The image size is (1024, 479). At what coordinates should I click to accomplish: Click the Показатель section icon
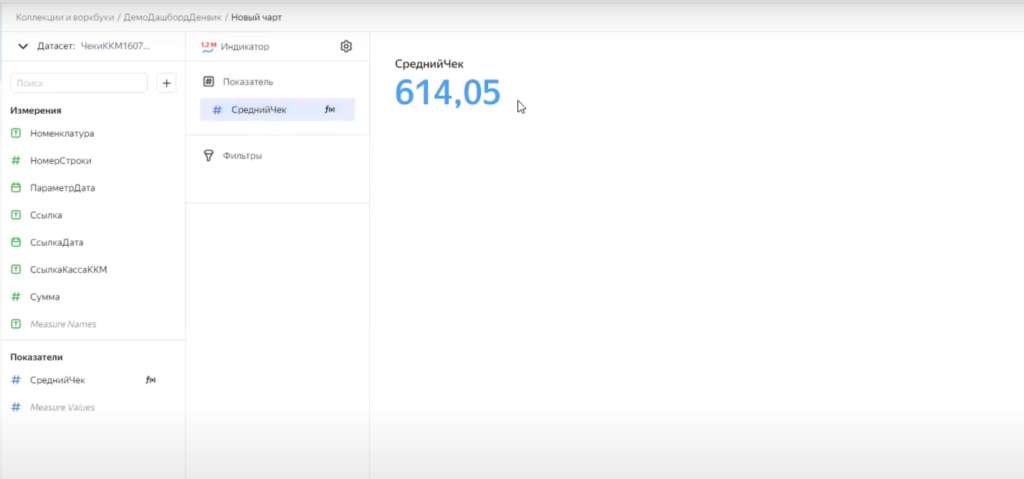[208, 82]
